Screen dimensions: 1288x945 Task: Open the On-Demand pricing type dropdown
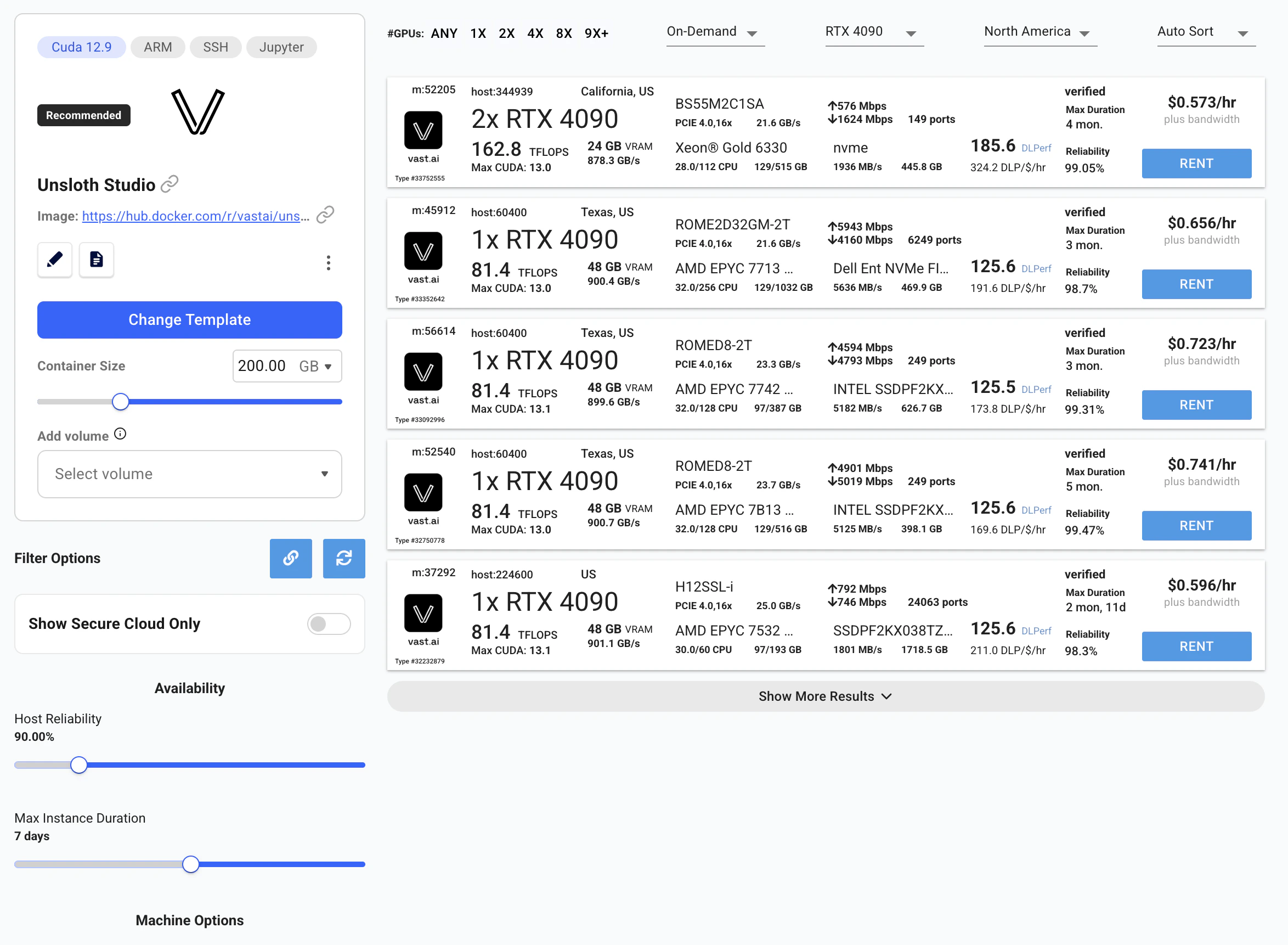click(x=715, y=32)
